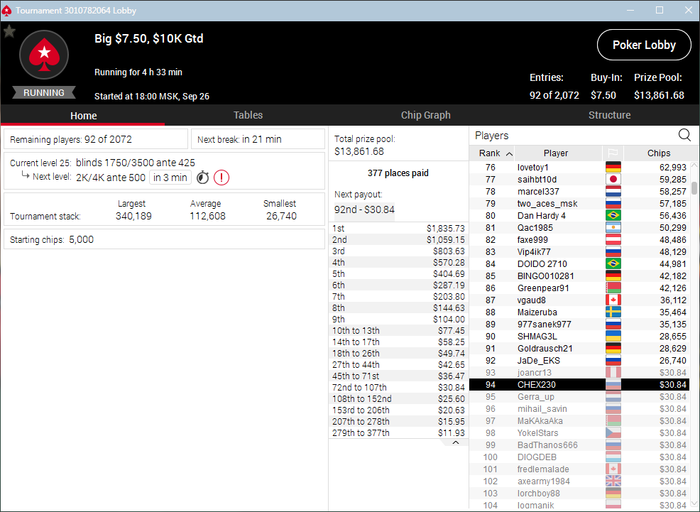The height and width of the screenshot is (512, 700).
Task: Select the highlighted CHEX230 row
Action: point(579,384)
